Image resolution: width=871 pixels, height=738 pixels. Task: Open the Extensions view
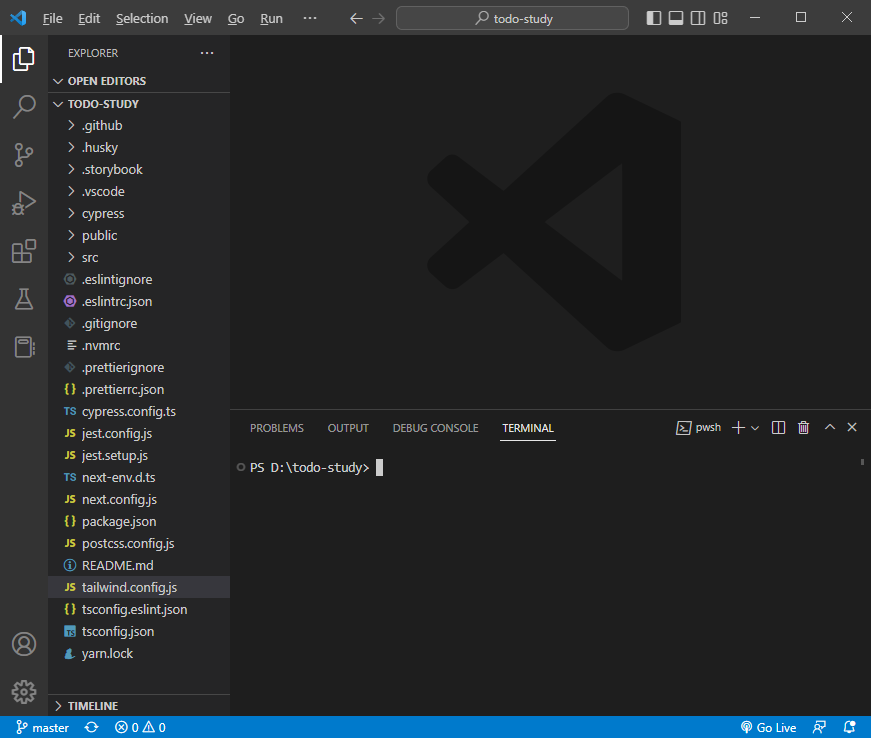[x=23, y=251]
